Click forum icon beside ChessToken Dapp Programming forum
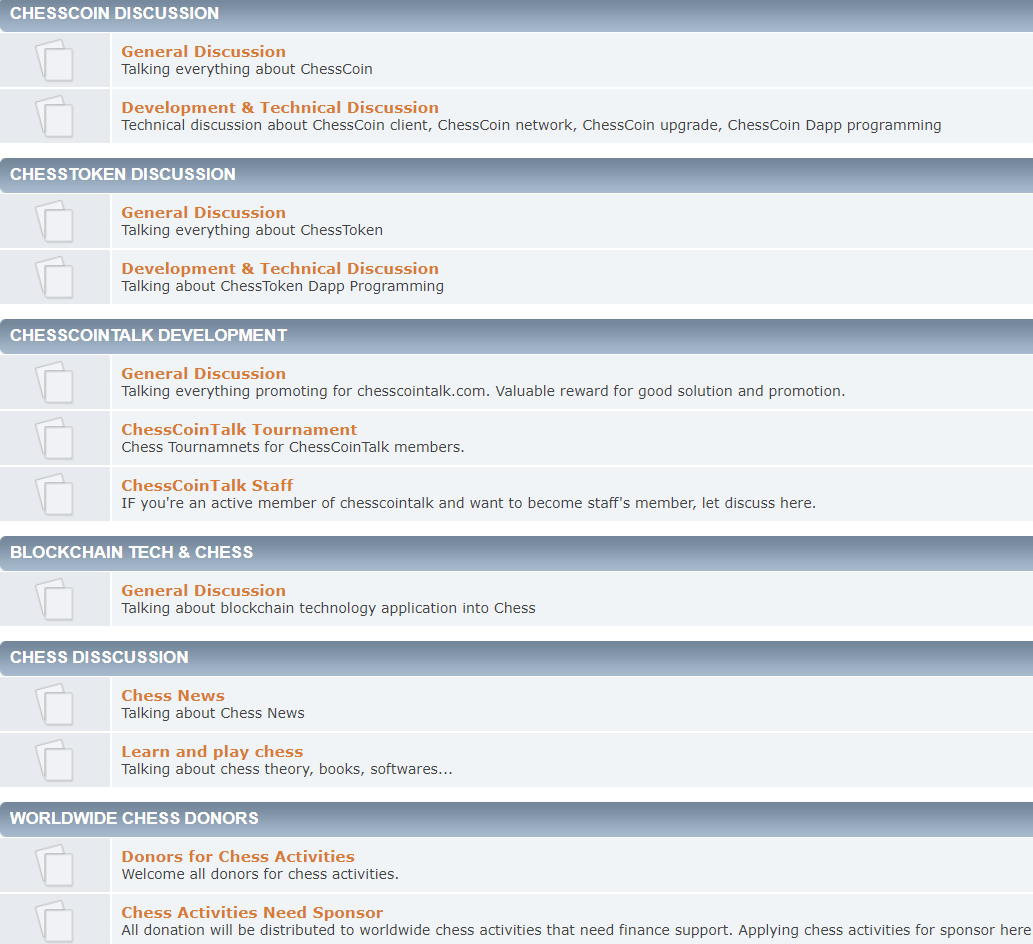Screen dimensions: 1033x944 (x=54, y=277)
